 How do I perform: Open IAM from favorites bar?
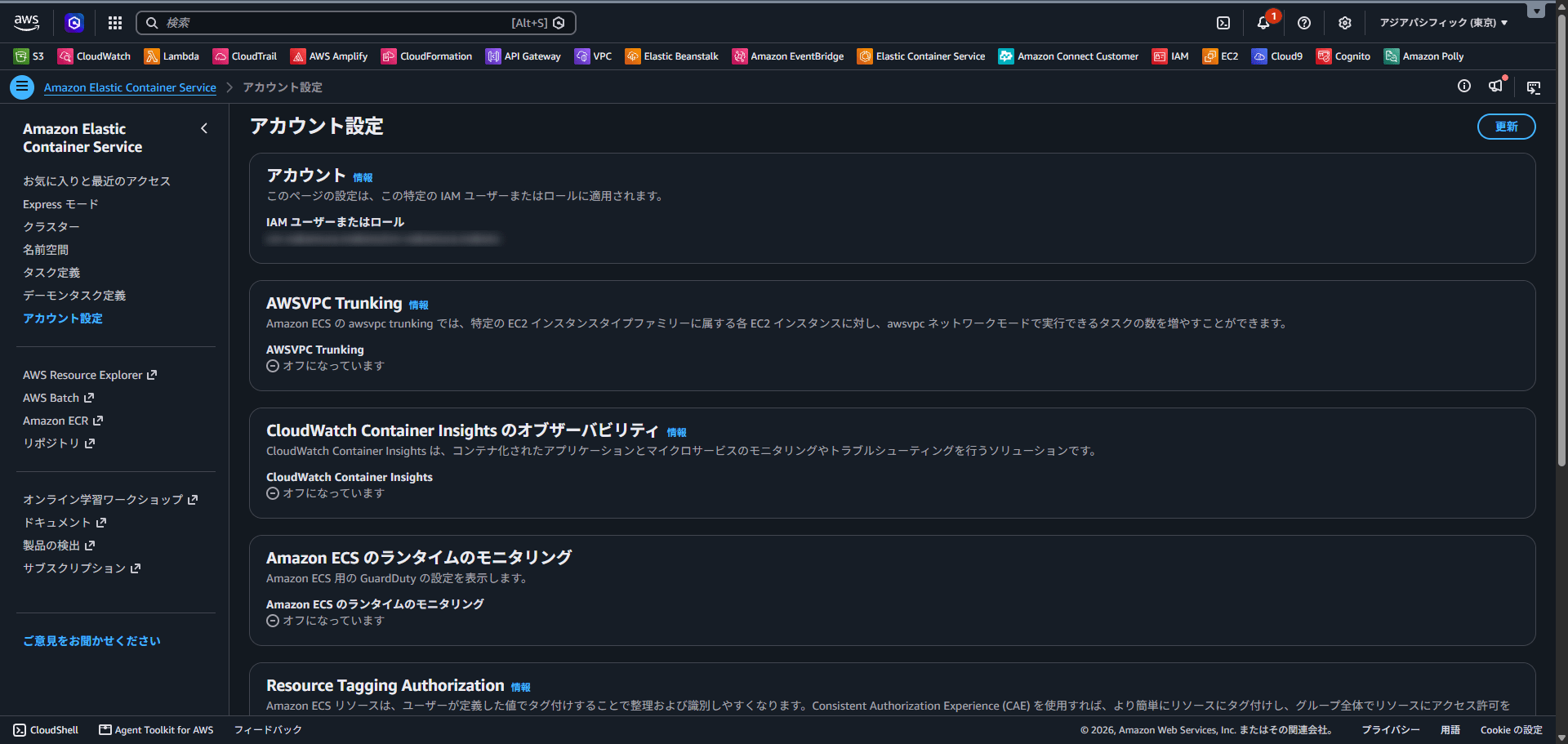(1170, 56)
